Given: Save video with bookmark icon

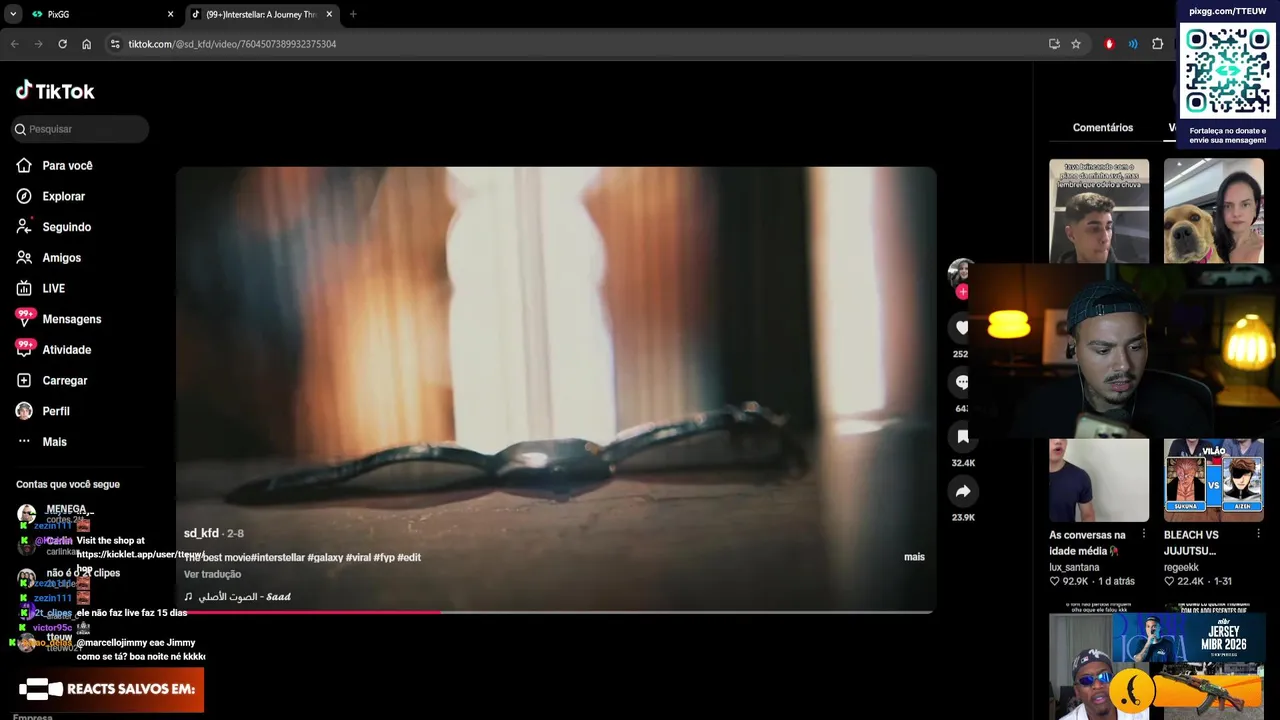Looking at the screenshot, I should pos(961,436).
